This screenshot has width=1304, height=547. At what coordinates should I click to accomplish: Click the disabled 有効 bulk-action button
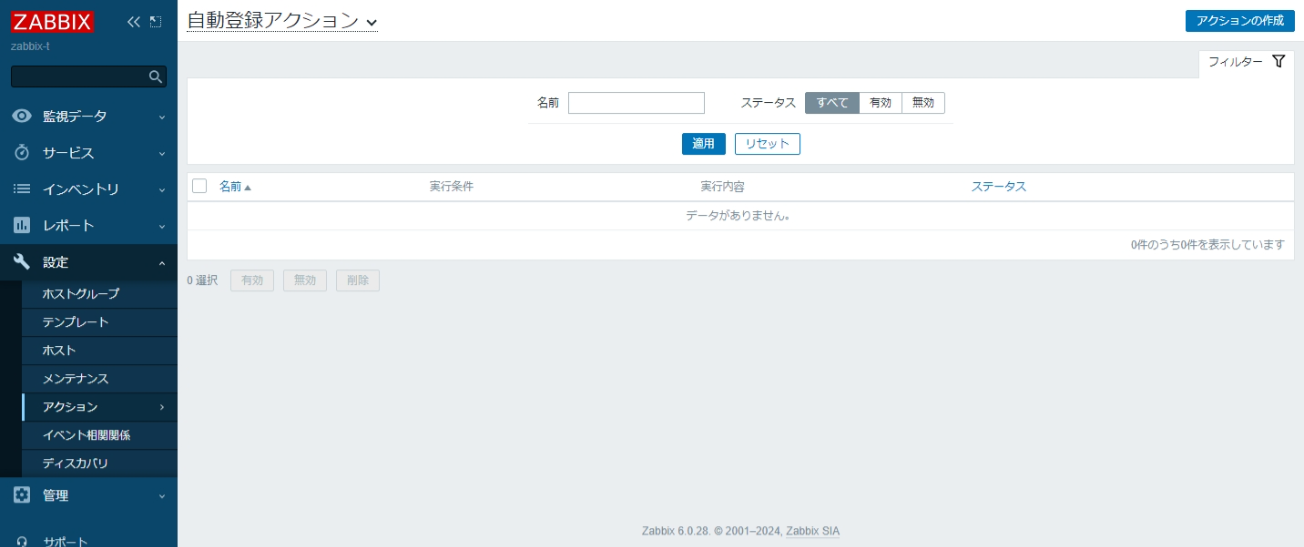(x=252, y=281)
